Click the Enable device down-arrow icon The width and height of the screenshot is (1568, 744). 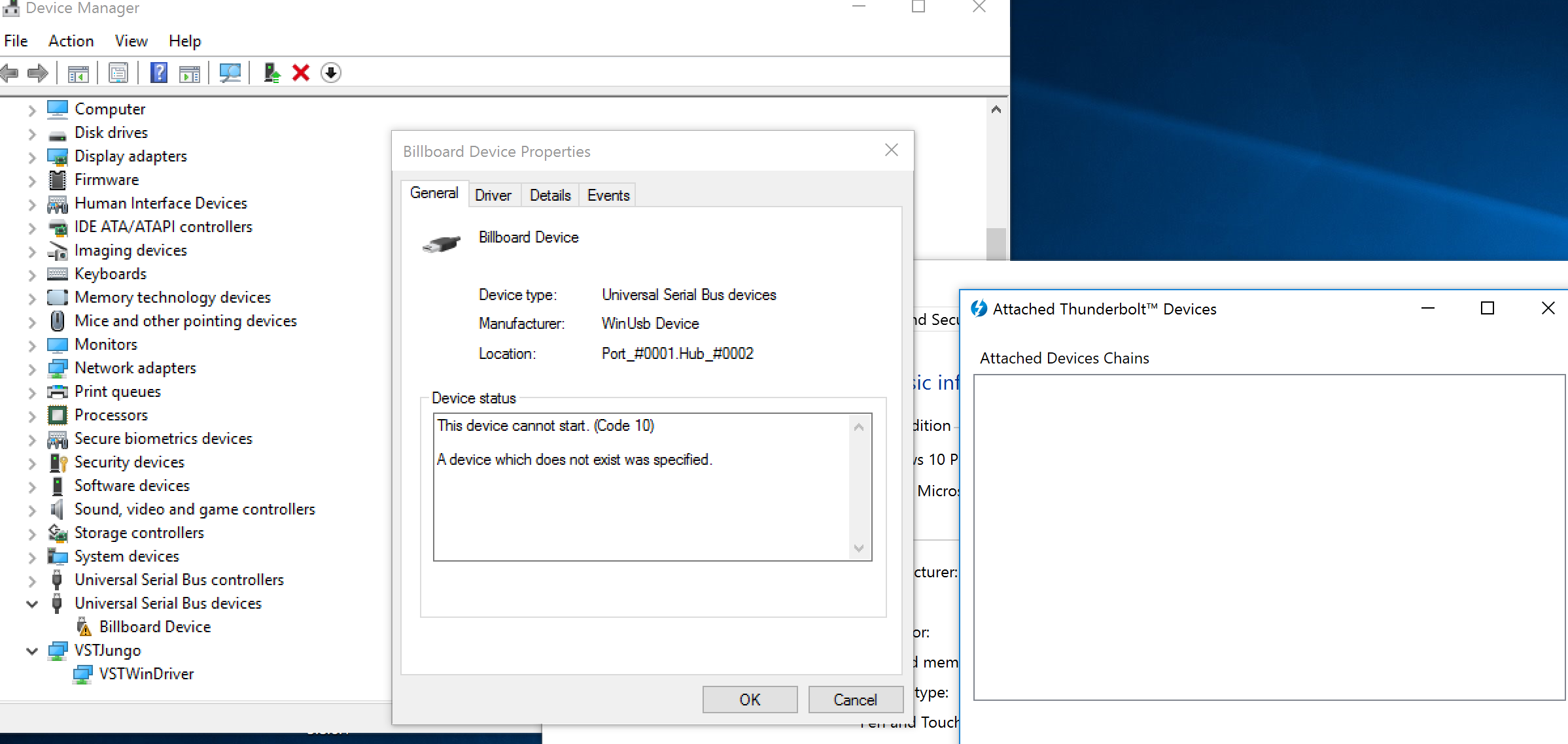(331, 73)
